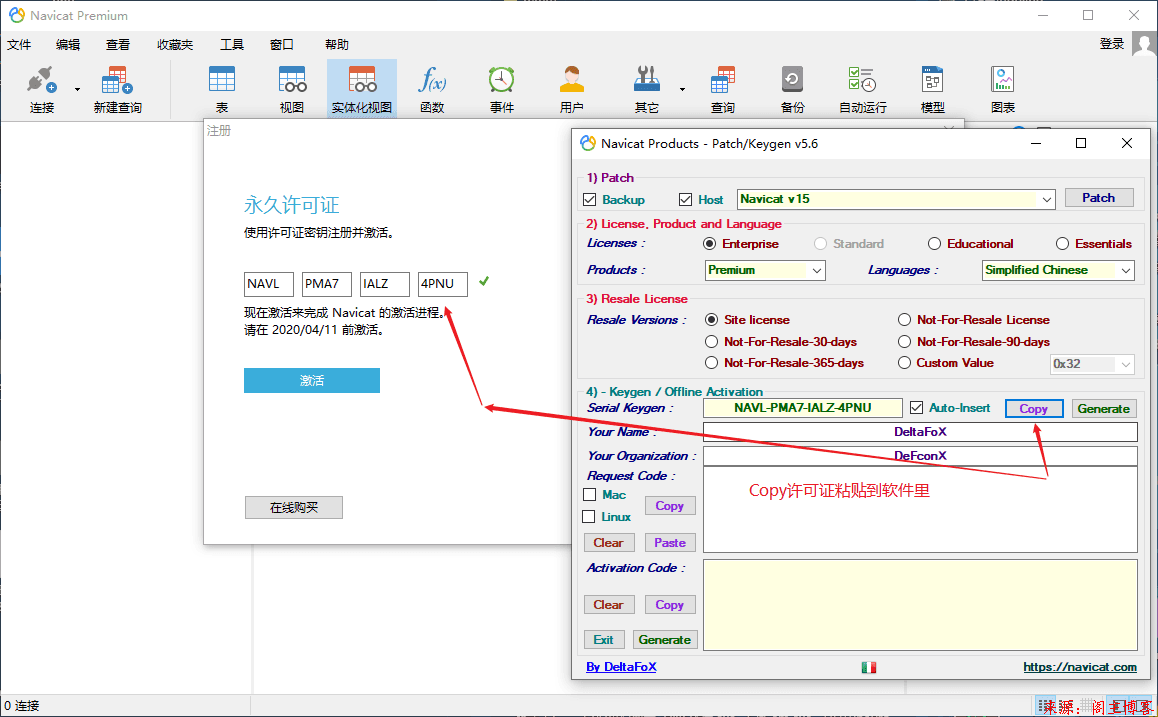Click the 图表 chart icon
This screenshot has width=1158, height=717.
click(x=1002, y=80)
